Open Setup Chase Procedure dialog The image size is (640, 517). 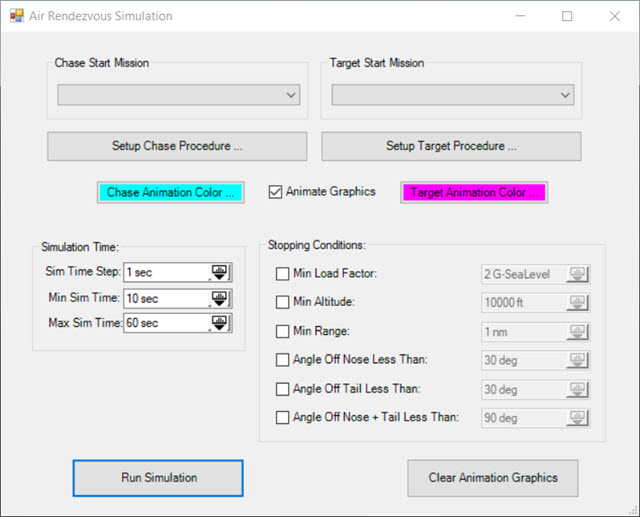(177, 146)
